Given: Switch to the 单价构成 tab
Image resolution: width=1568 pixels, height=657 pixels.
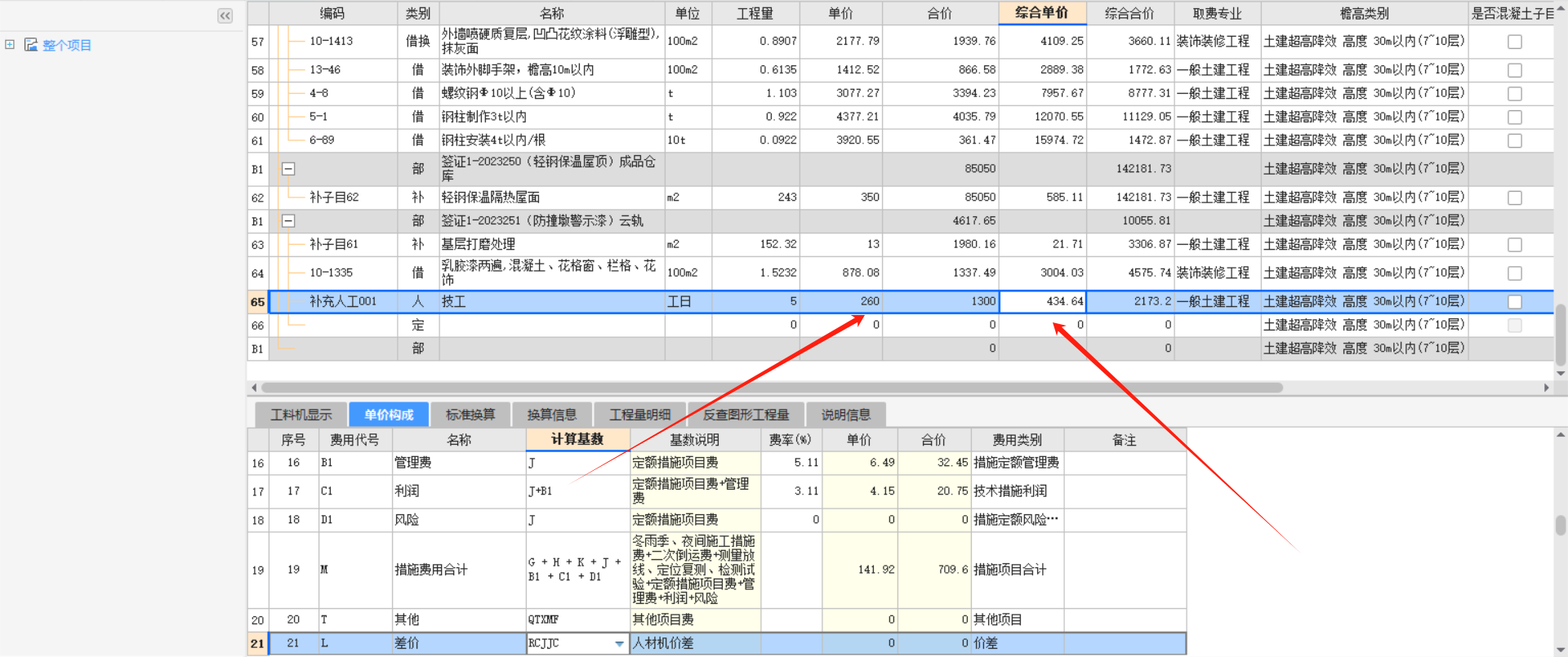Looking at the screenshot, I should coord(389,415).
